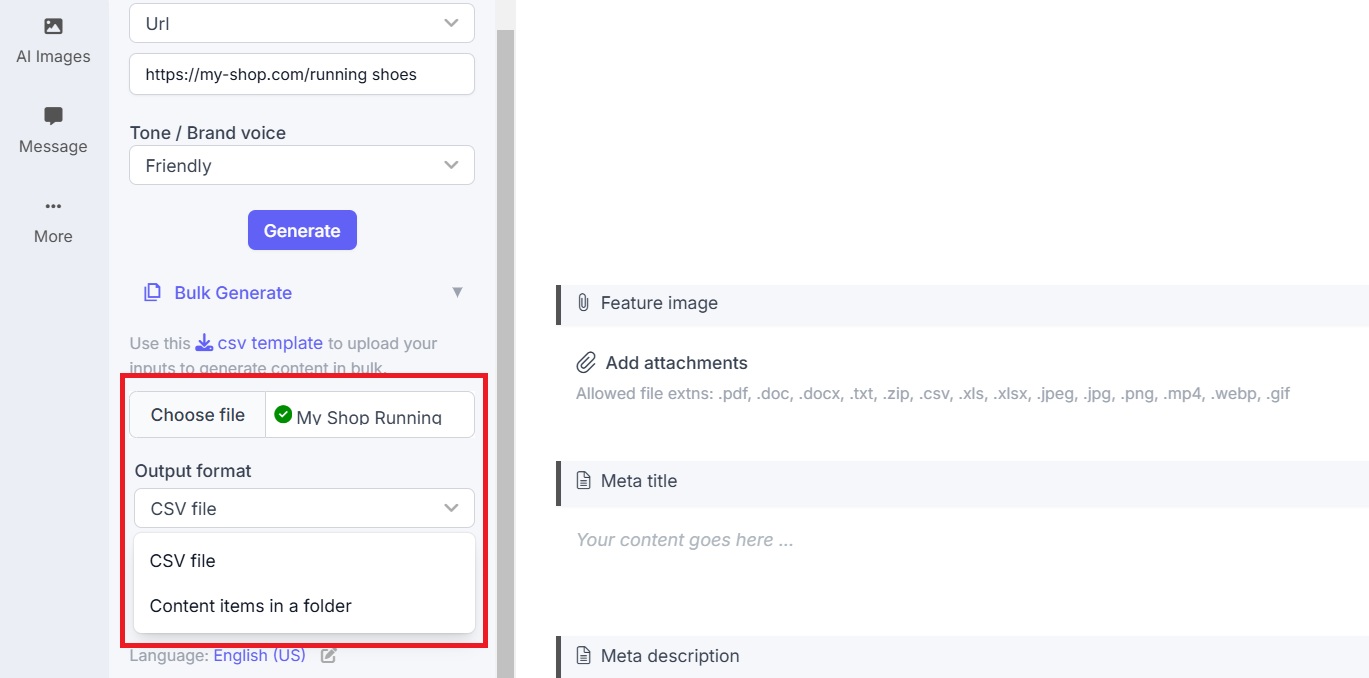Open the AI Images sidebar item
1369x678 pixels.
53,41
